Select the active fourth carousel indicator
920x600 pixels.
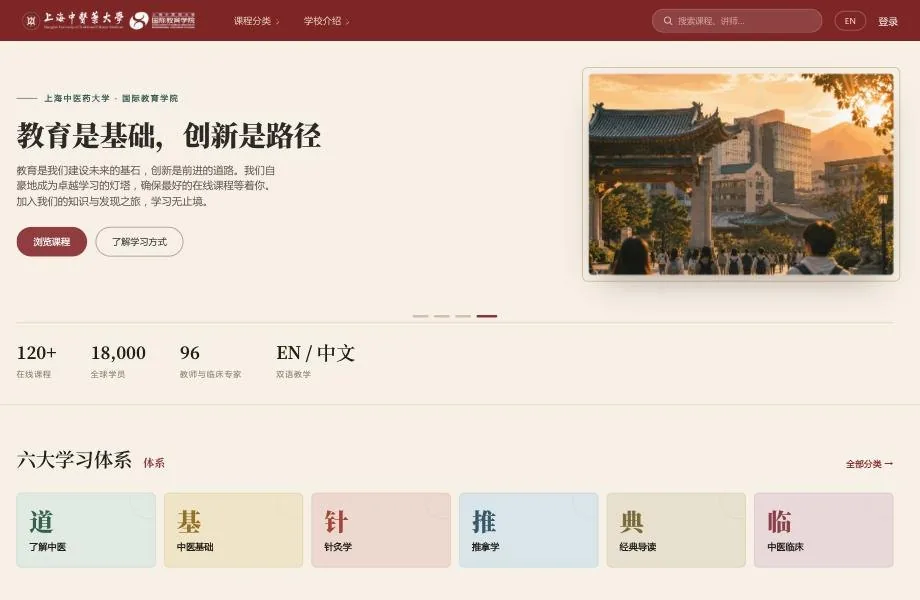[x=486, y=316]
